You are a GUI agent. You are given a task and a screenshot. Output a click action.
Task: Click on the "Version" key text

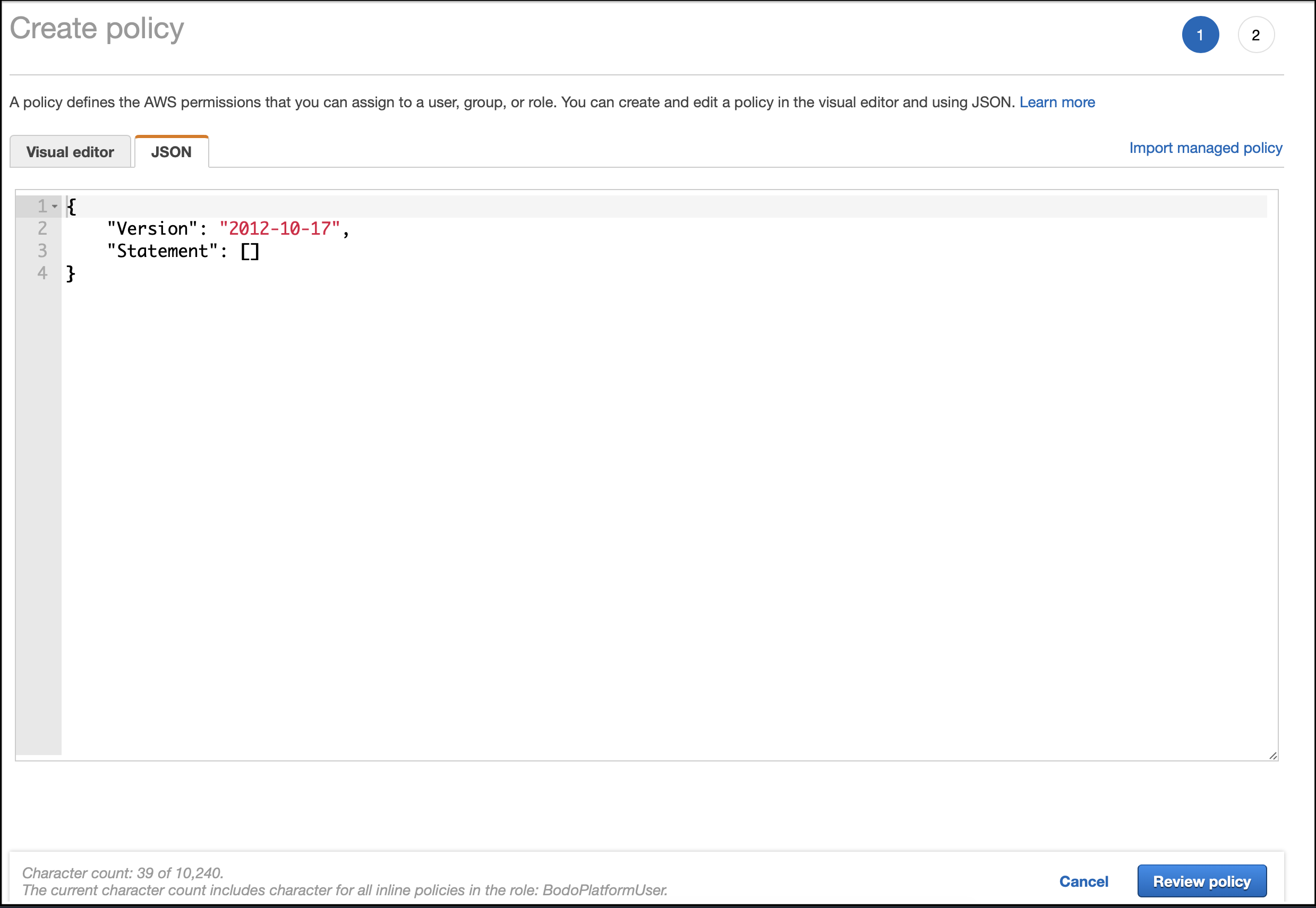point(152,229)
